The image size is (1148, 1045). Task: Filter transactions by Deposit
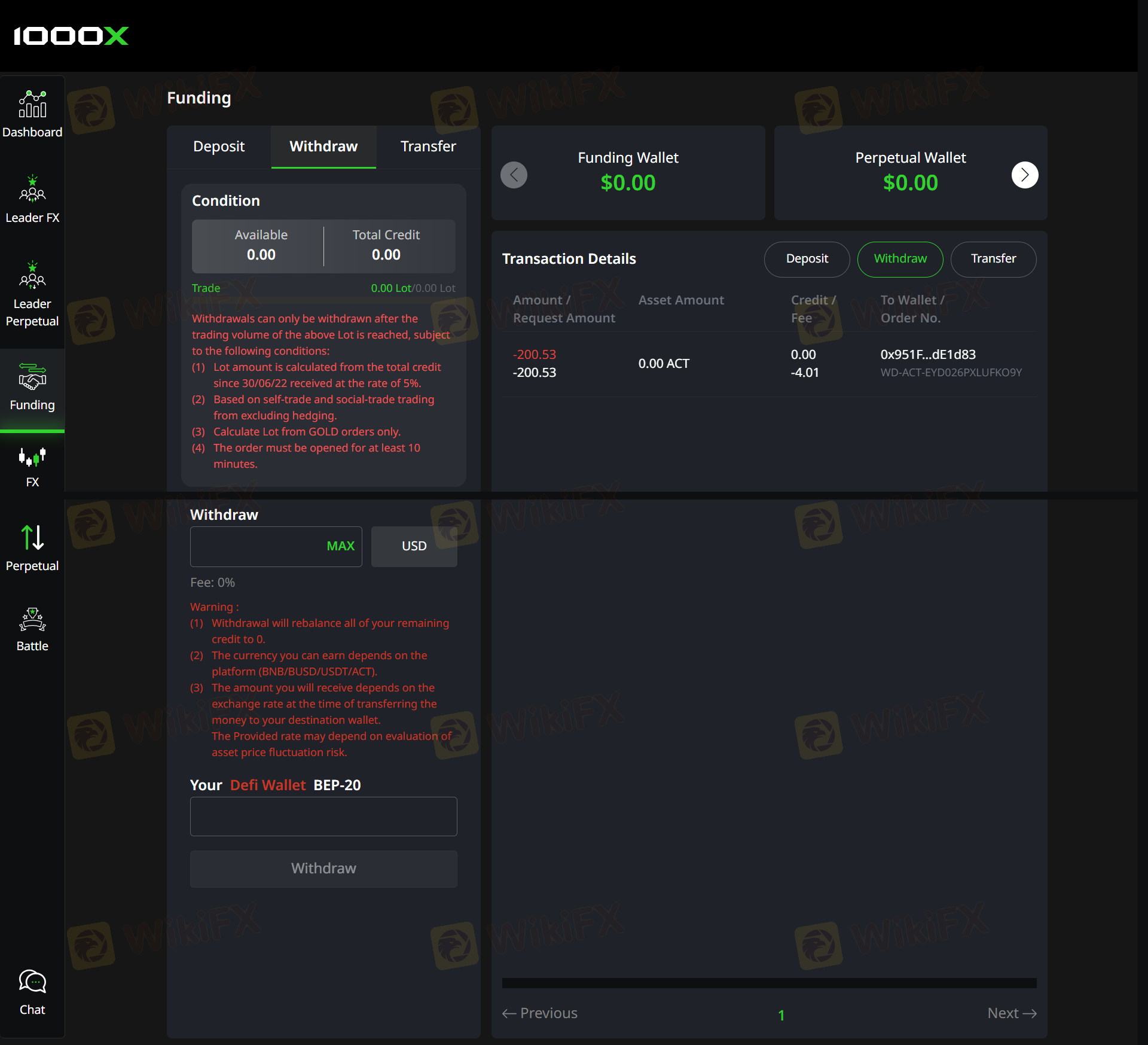click(807, 259)
